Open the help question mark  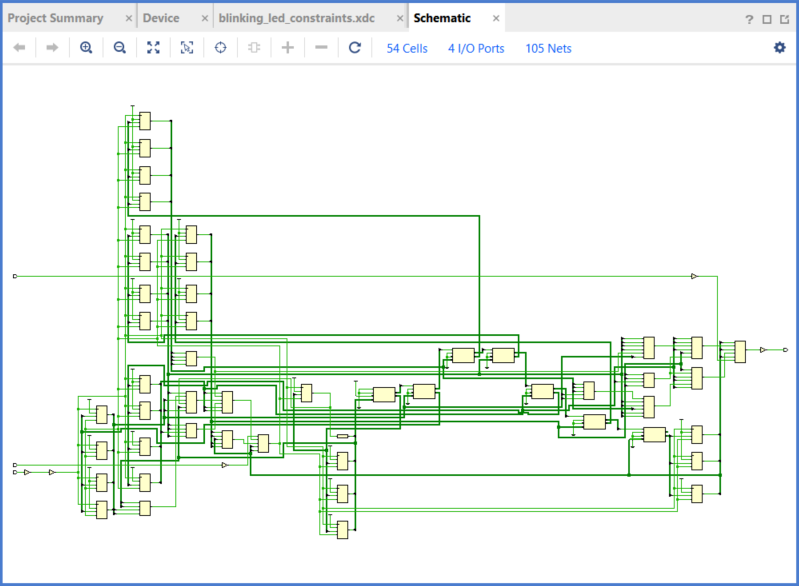749,20
